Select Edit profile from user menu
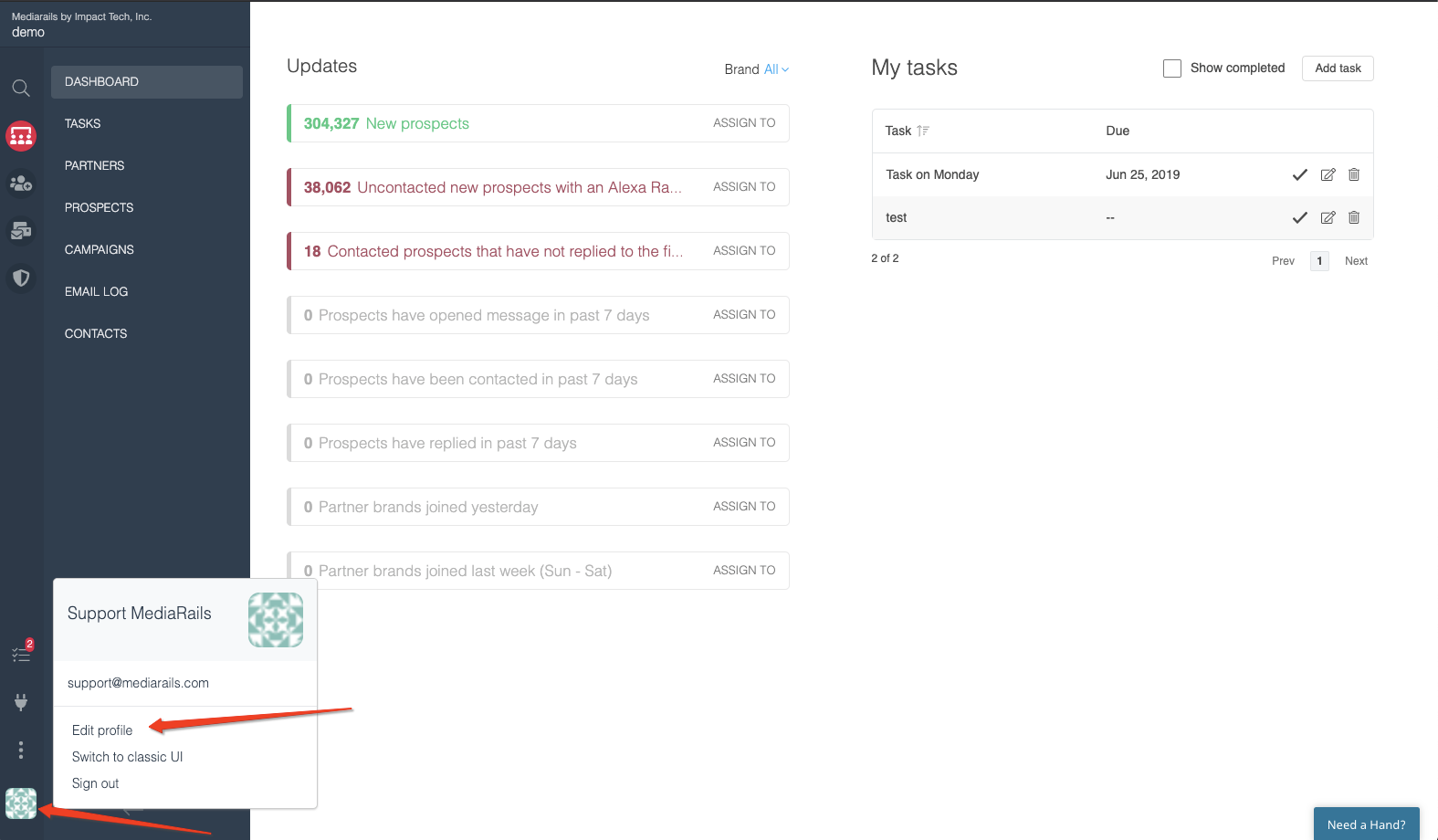Screen dimensions: 1438x840 click(102, 730)
